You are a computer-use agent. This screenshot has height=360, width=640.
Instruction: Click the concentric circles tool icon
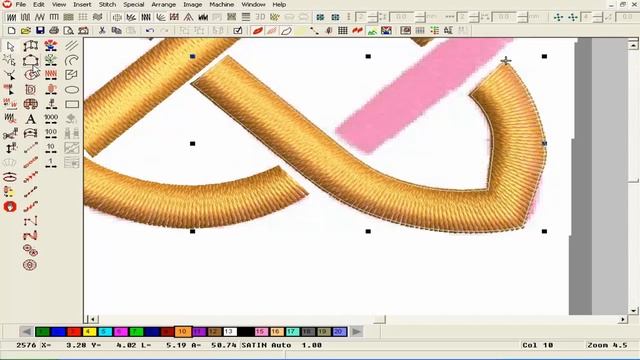[30, 265]
